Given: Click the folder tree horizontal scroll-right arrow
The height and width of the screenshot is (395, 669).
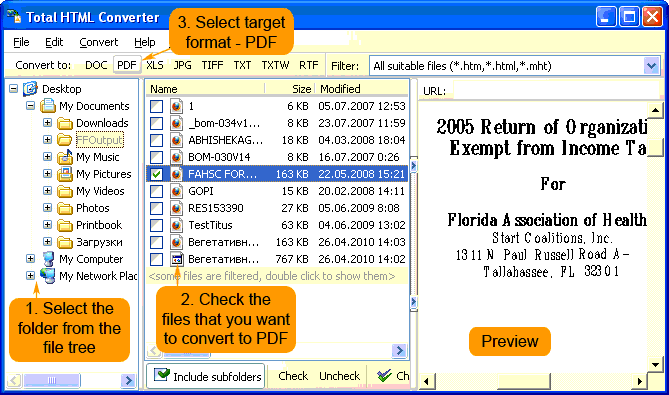Looking at the screenshot, I should tap(128, 380).
